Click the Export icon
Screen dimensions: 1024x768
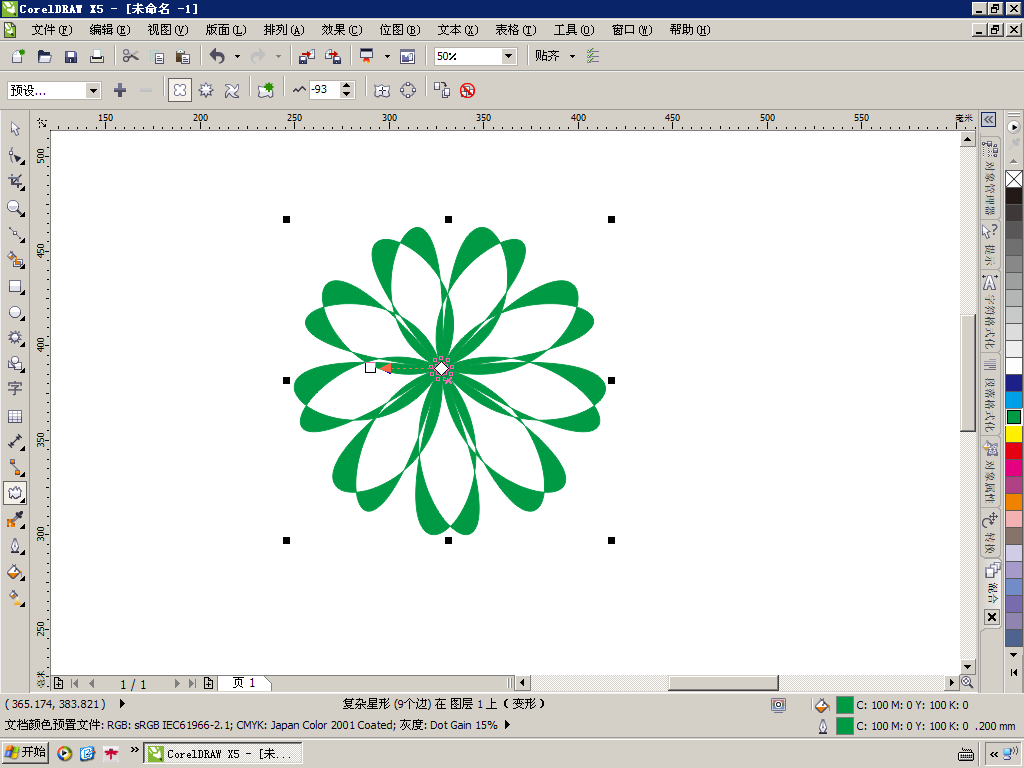pyautogui.click(x=333, y=56)
